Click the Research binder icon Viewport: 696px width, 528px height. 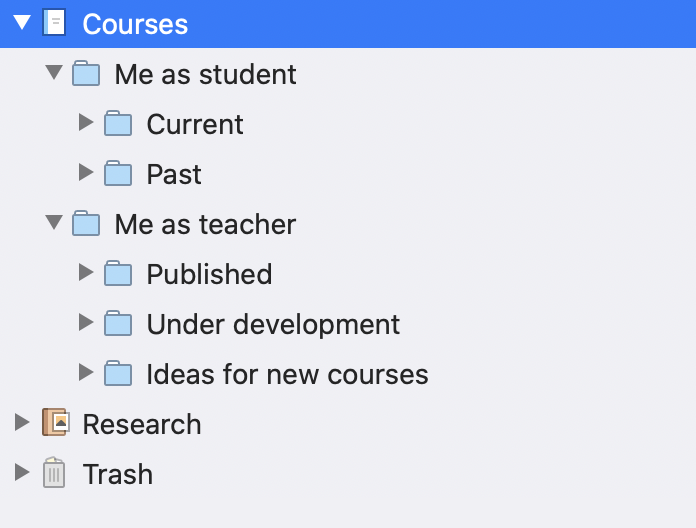click(55, 422)
